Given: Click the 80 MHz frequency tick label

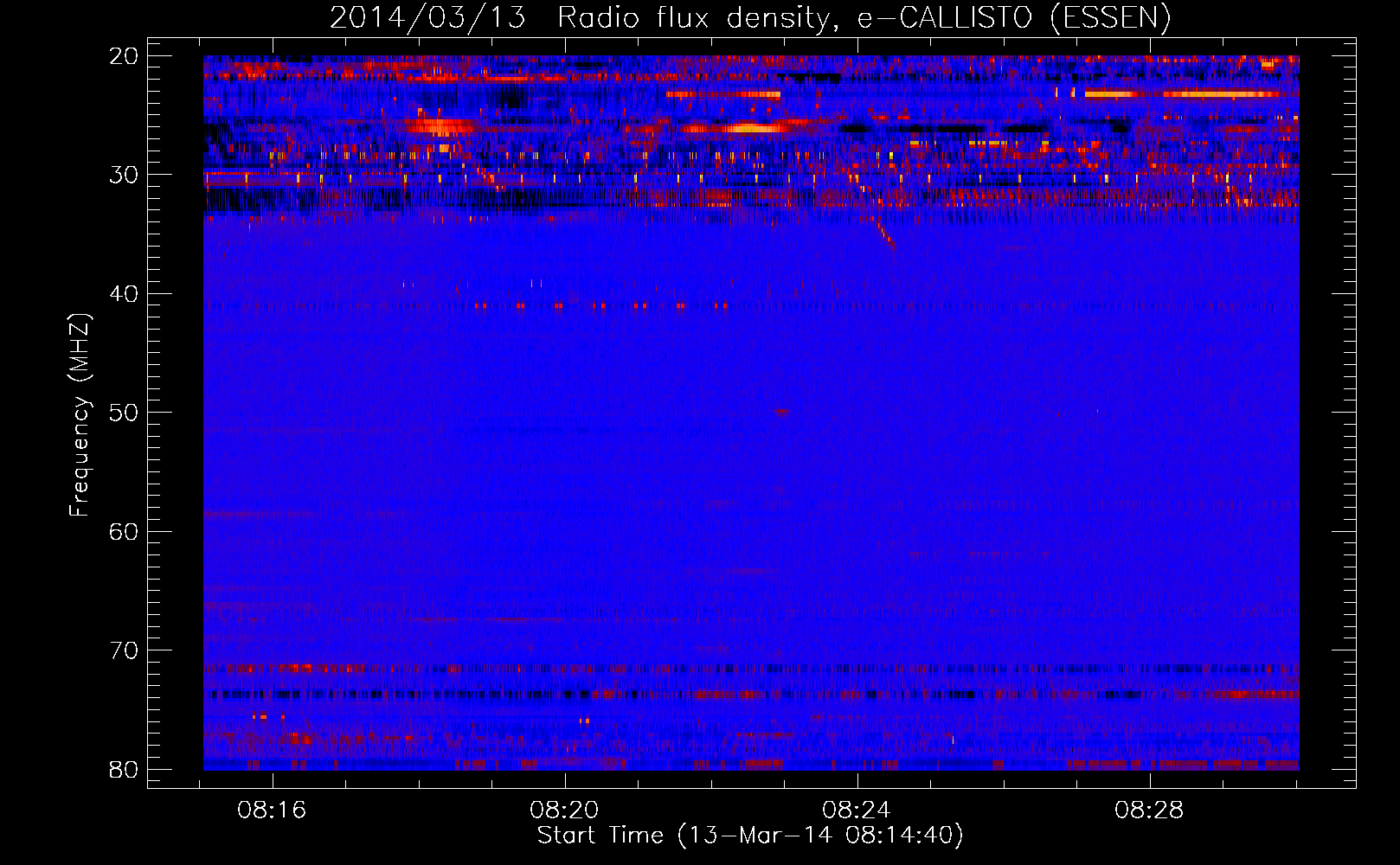Looking at the screenshot, I should click(124, 769).
